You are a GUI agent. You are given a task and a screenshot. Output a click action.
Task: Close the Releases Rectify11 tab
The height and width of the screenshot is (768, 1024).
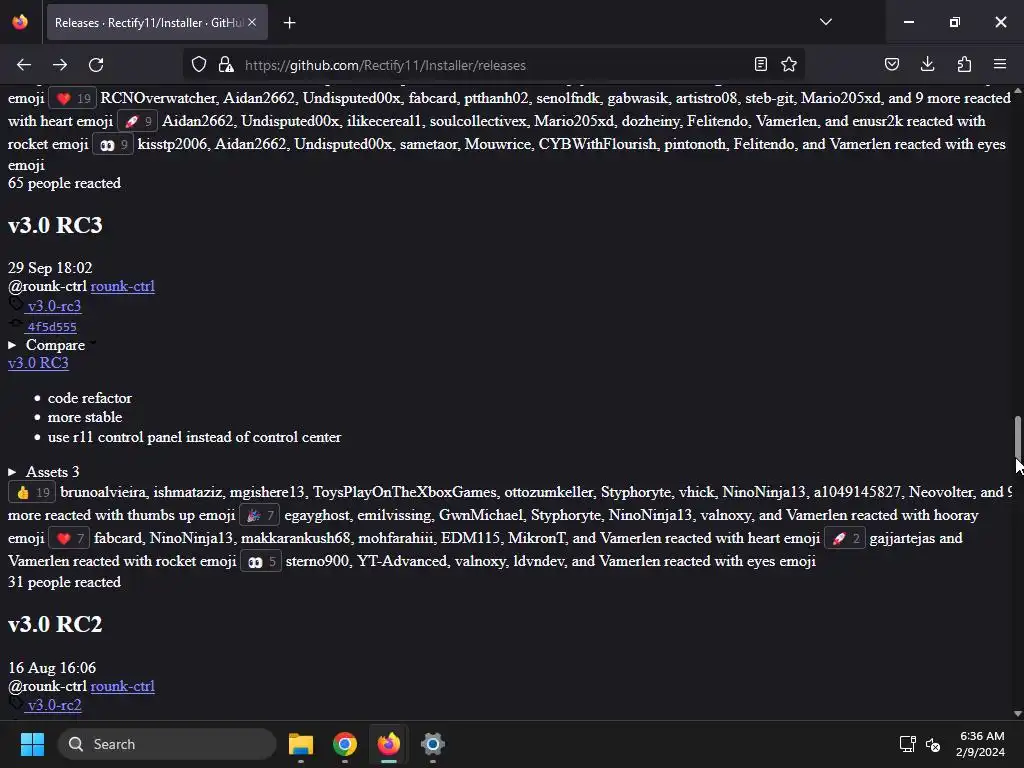click(x=252, y=22)
